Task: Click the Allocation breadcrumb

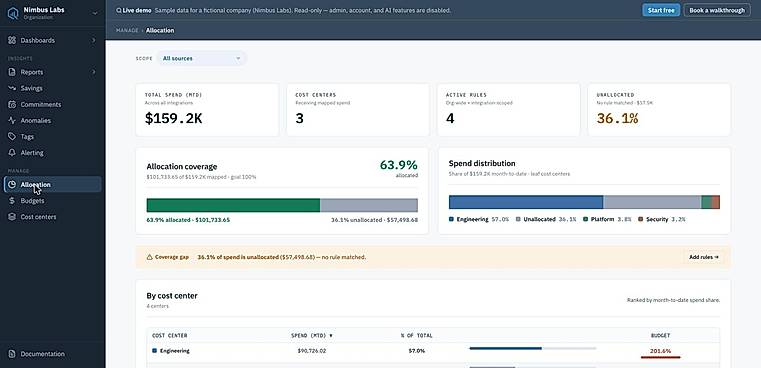Action: pyautogui.click(x=160, y=30)
